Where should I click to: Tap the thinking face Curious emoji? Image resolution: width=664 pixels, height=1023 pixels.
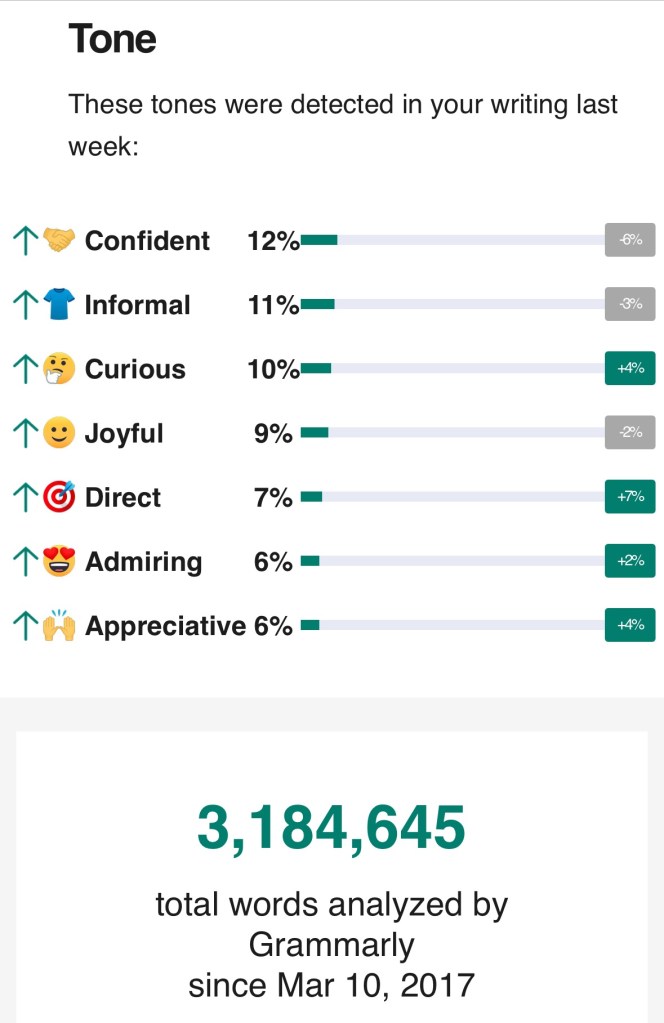point(60,369)
